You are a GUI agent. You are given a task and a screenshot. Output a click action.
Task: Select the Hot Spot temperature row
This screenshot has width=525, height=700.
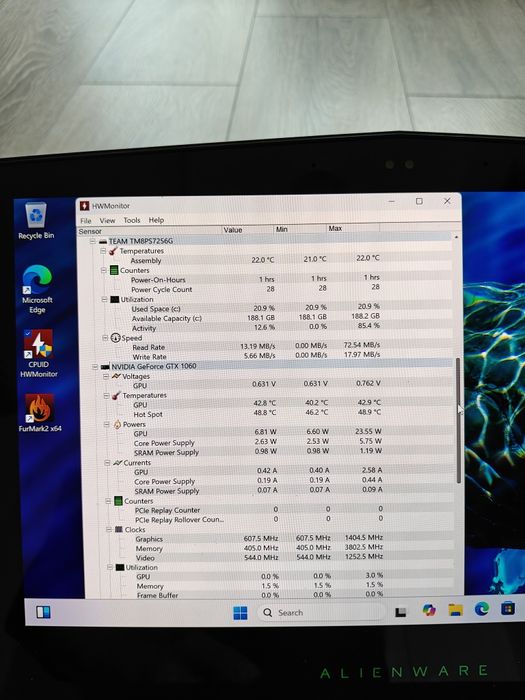268,414
